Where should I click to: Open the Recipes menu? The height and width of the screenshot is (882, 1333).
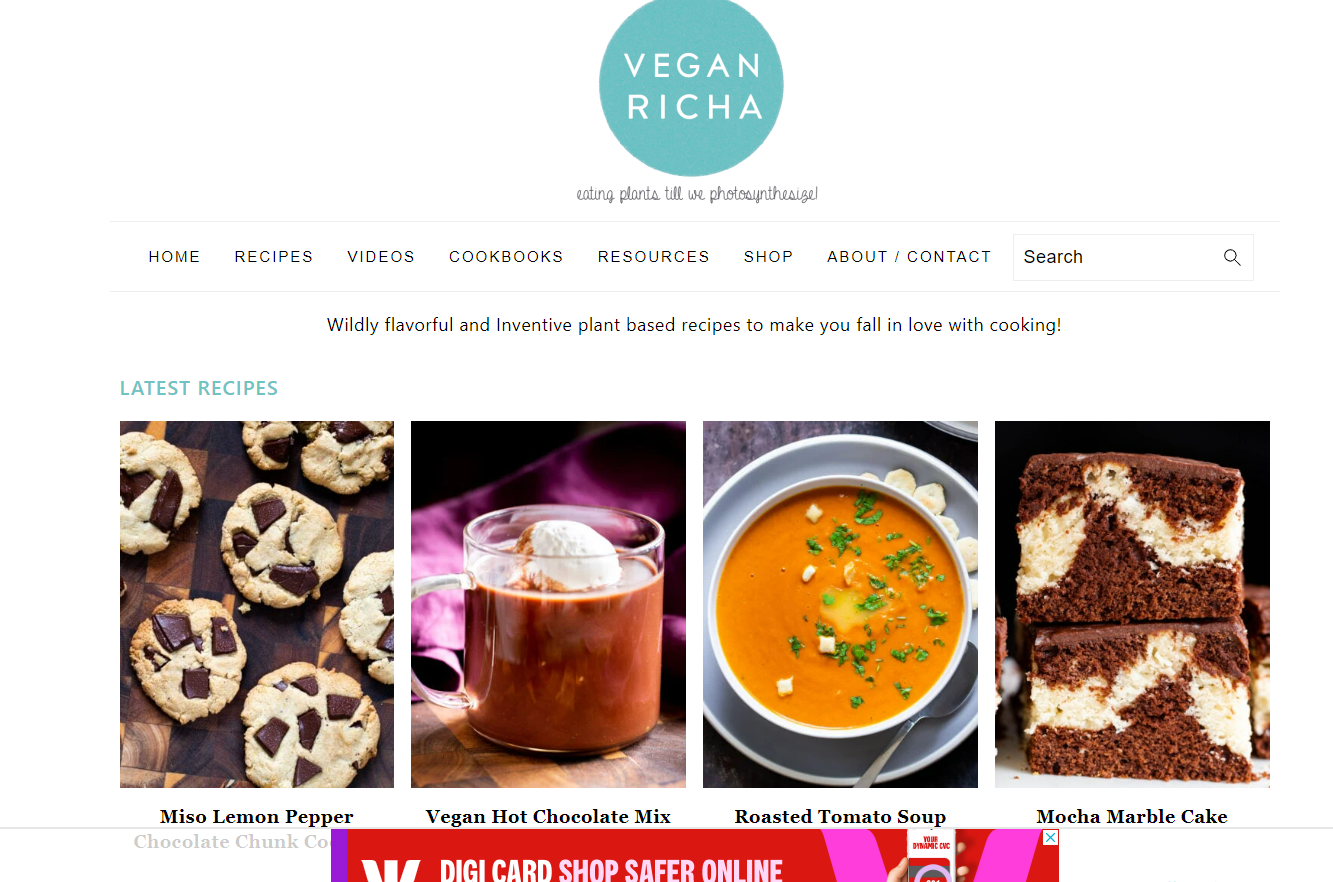click(x=274, y=257)
